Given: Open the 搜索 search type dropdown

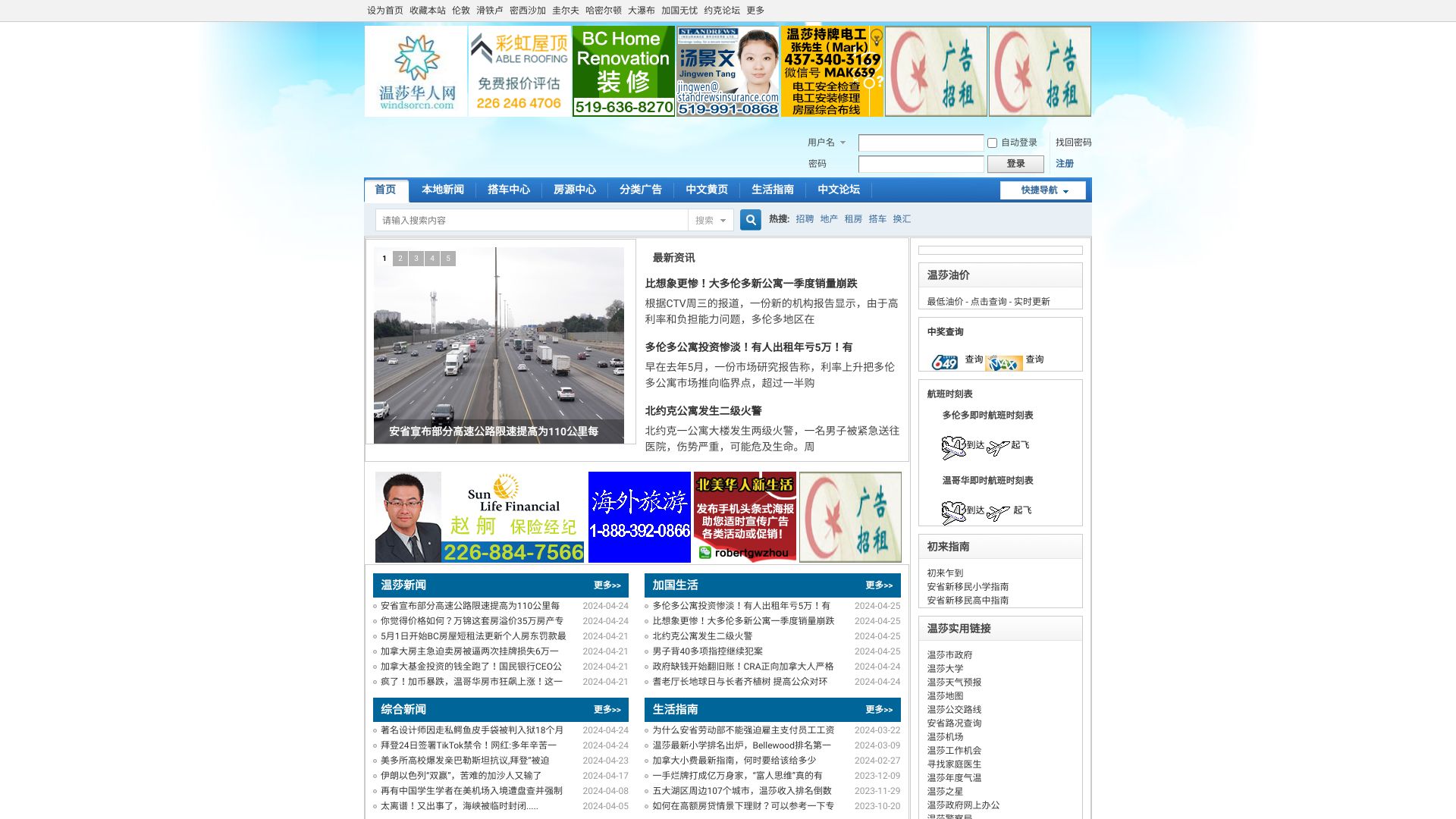Looking at the screenshot, I should click(x=711, y=220).
